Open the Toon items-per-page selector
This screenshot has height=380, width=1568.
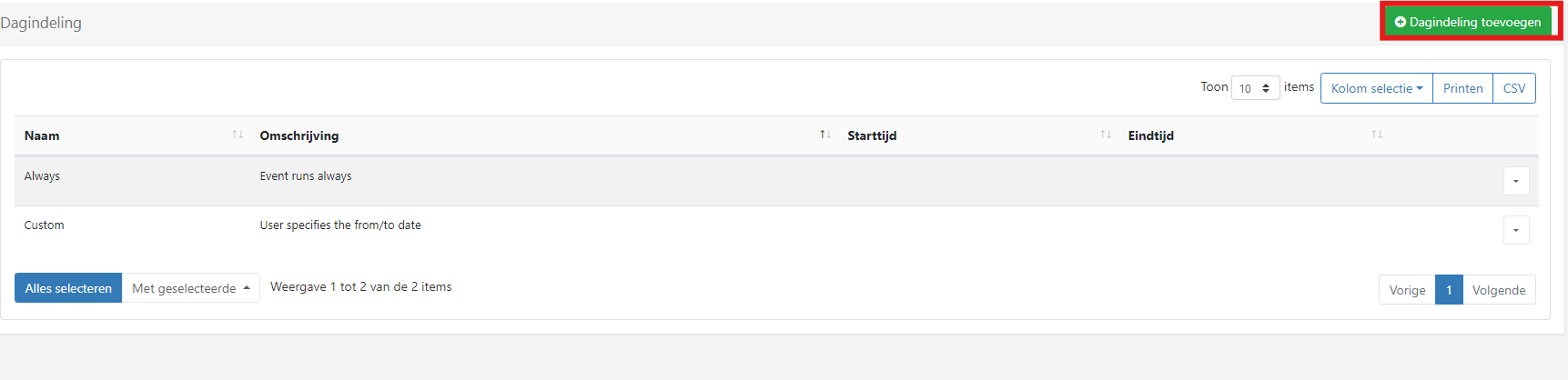1255,88
